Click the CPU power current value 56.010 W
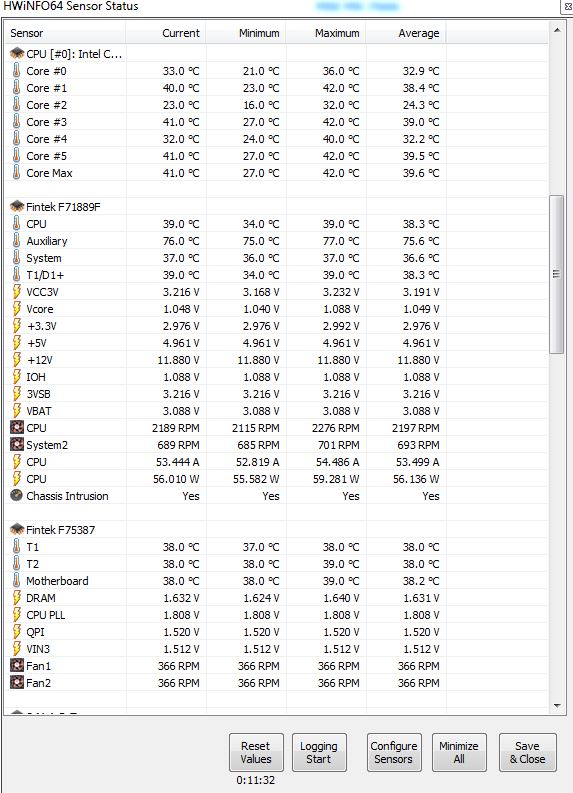Screen dimensions: 573x793 pos(177,479)
